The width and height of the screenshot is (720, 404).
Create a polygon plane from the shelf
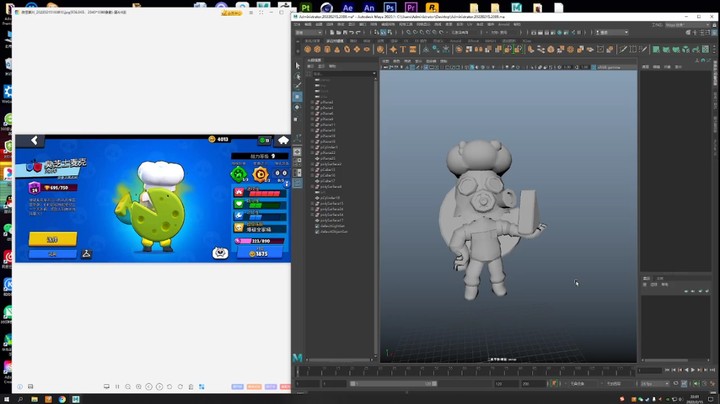click(357, 49)
